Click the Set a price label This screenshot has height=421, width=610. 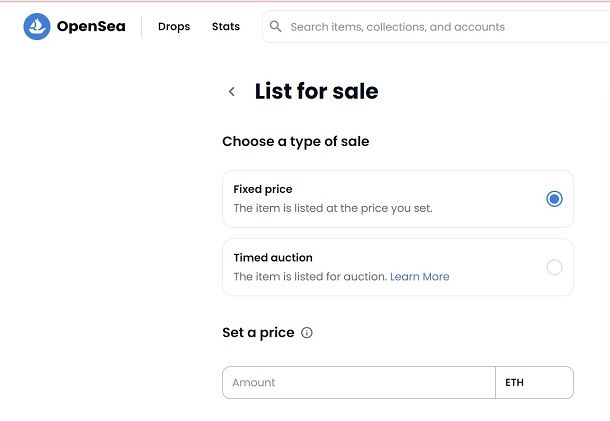(x=258, y=333)
